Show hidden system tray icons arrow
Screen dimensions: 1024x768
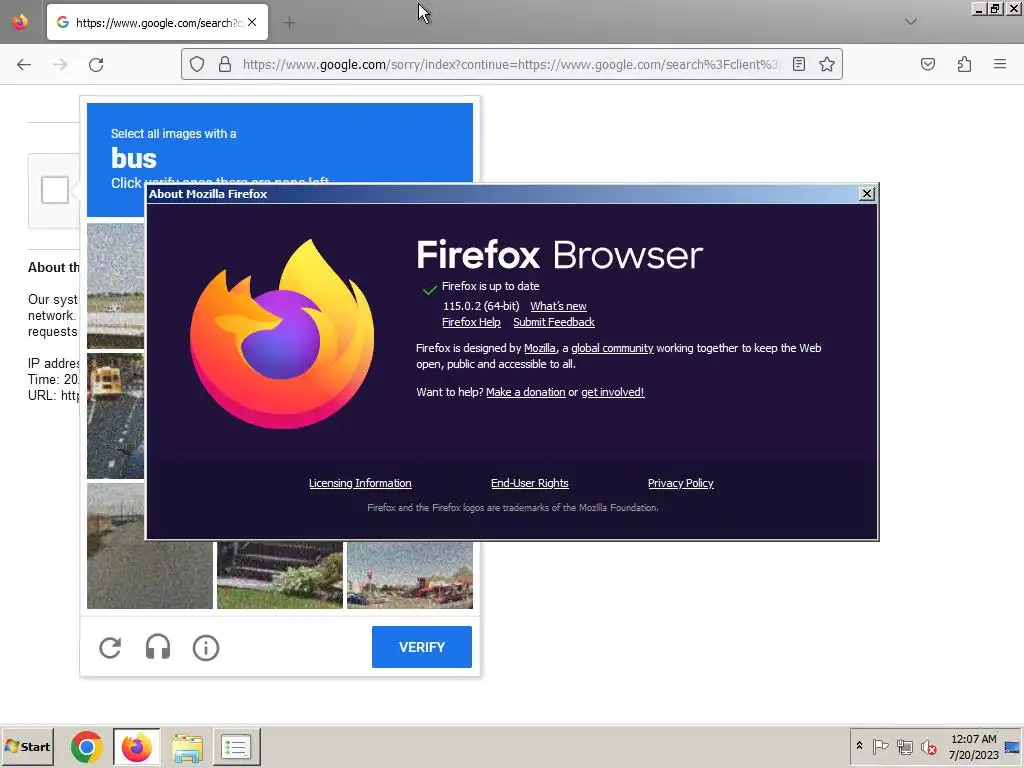coord(859,746)
